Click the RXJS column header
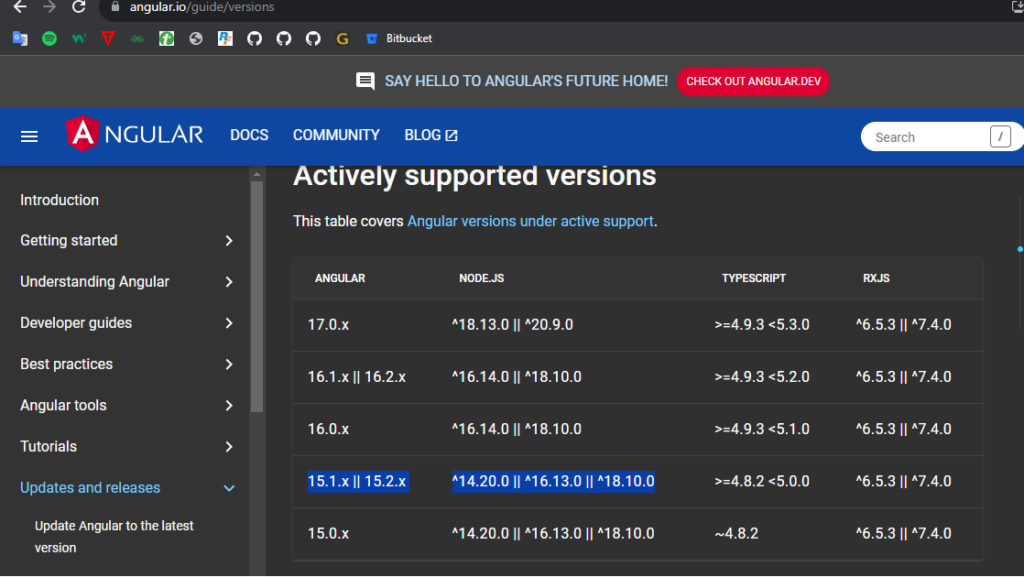Image resolution: width=1024 pixels, height=577 pixels. [x=876, y=278]
